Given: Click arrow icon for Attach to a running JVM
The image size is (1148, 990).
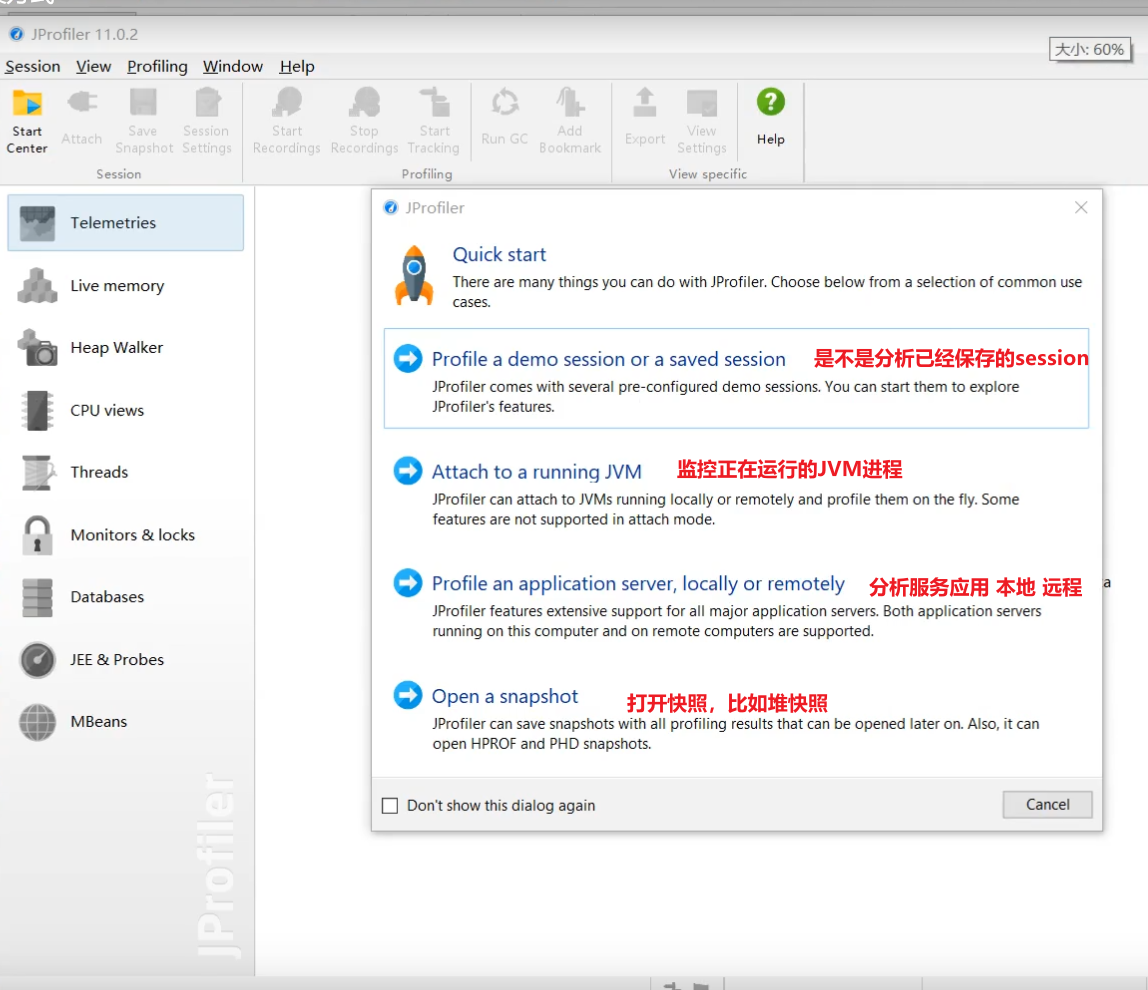Looking at the screenshot, I should [x=408, y=471].
